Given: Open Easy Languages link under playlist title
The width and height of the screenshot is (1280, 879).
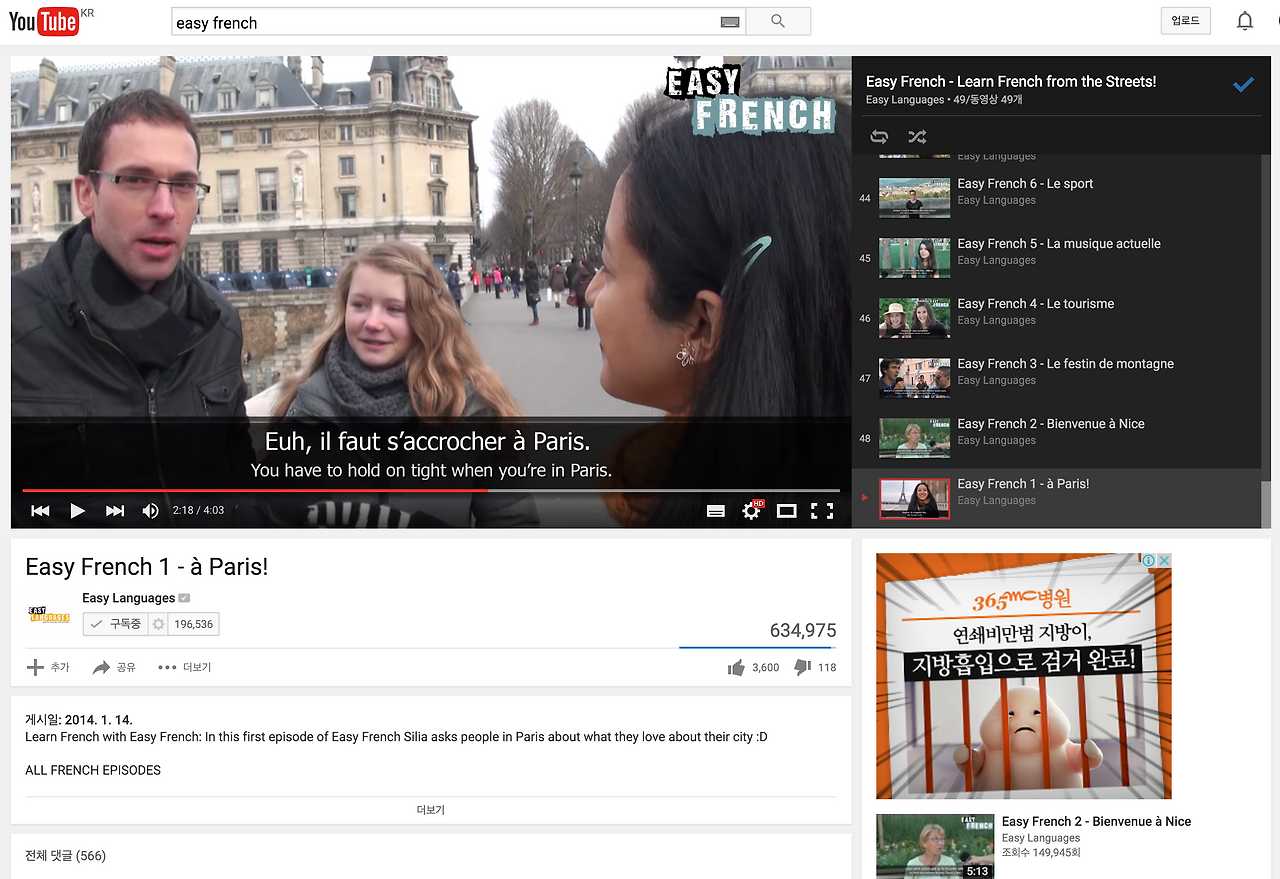Looking at the screenshot, I should click(x=905, y=100).
